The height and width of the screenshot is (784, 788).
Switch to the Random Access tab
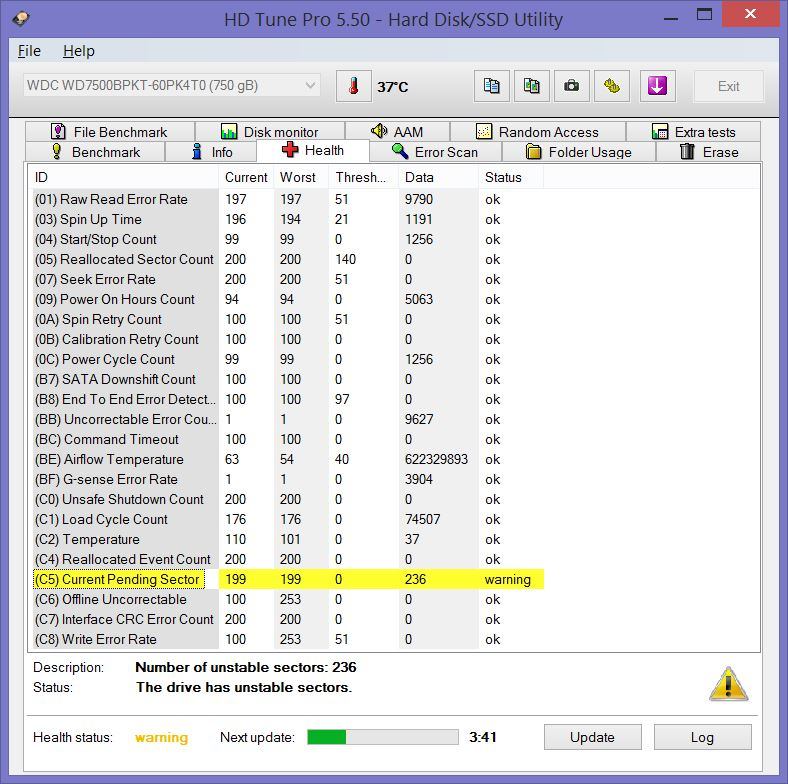(x=537, y=132)
